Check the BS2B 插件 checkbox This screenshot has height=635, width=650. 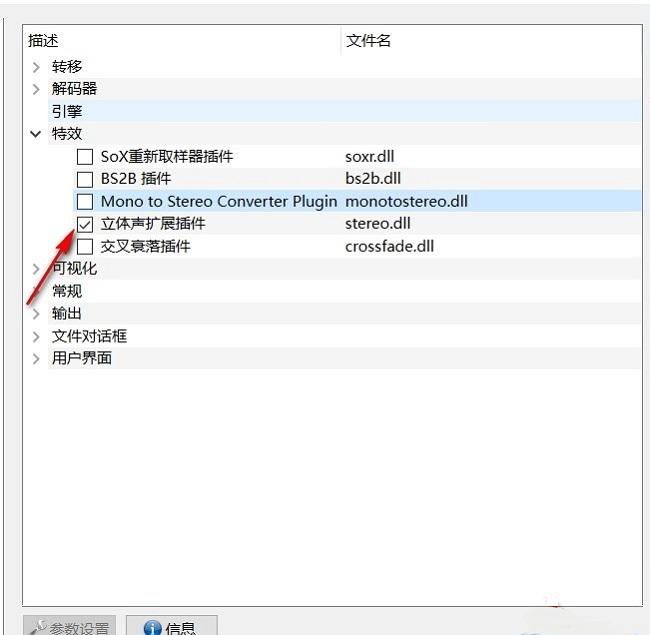click(x=85, y=179)
